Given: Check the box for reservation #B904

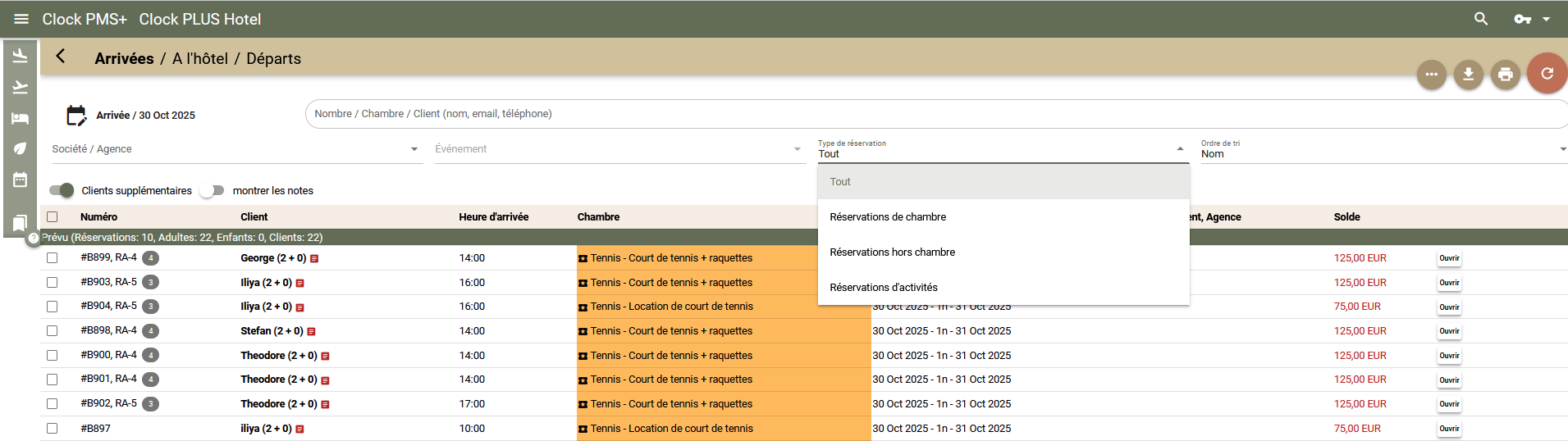Looking at the screenshot, I should click(53, 307).
